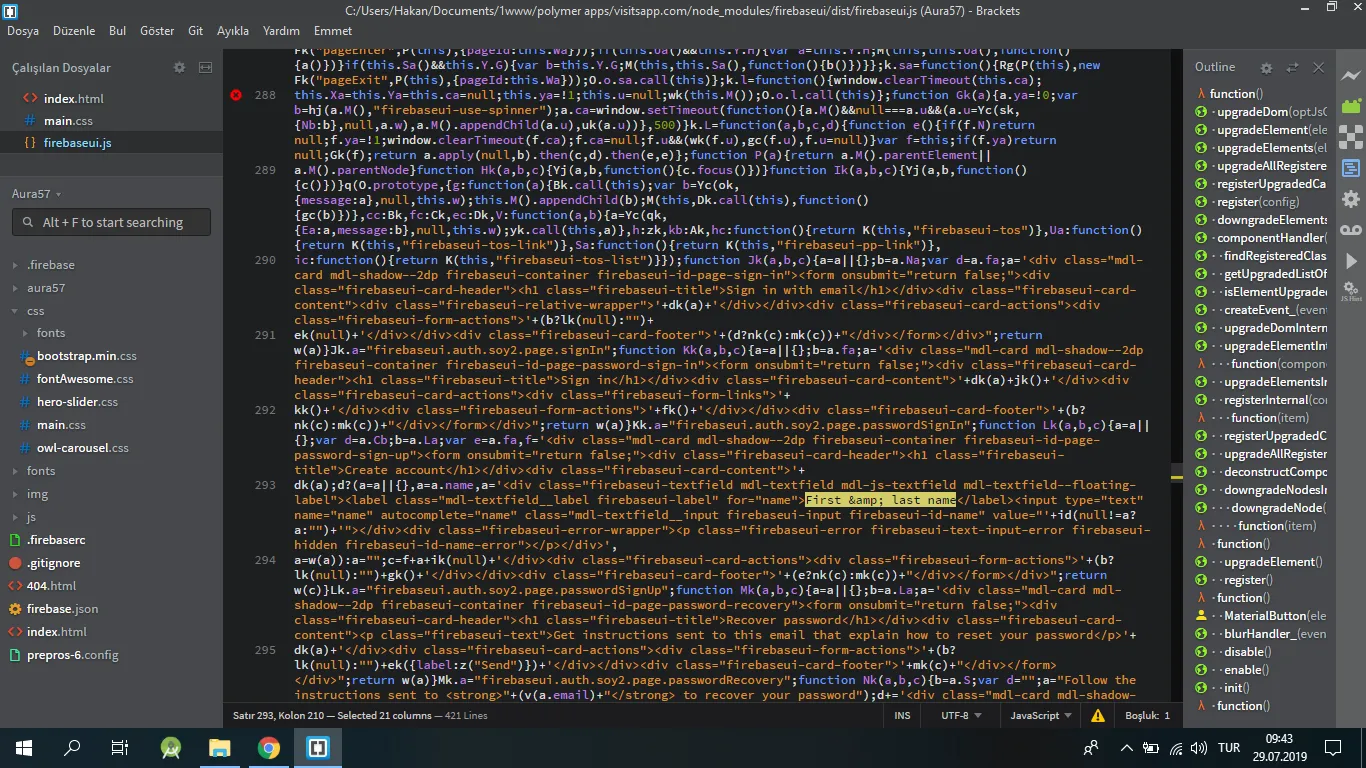Expand the aura57 folder
The height and width of the screenshot is (768, 1366).
pos(46,288)
